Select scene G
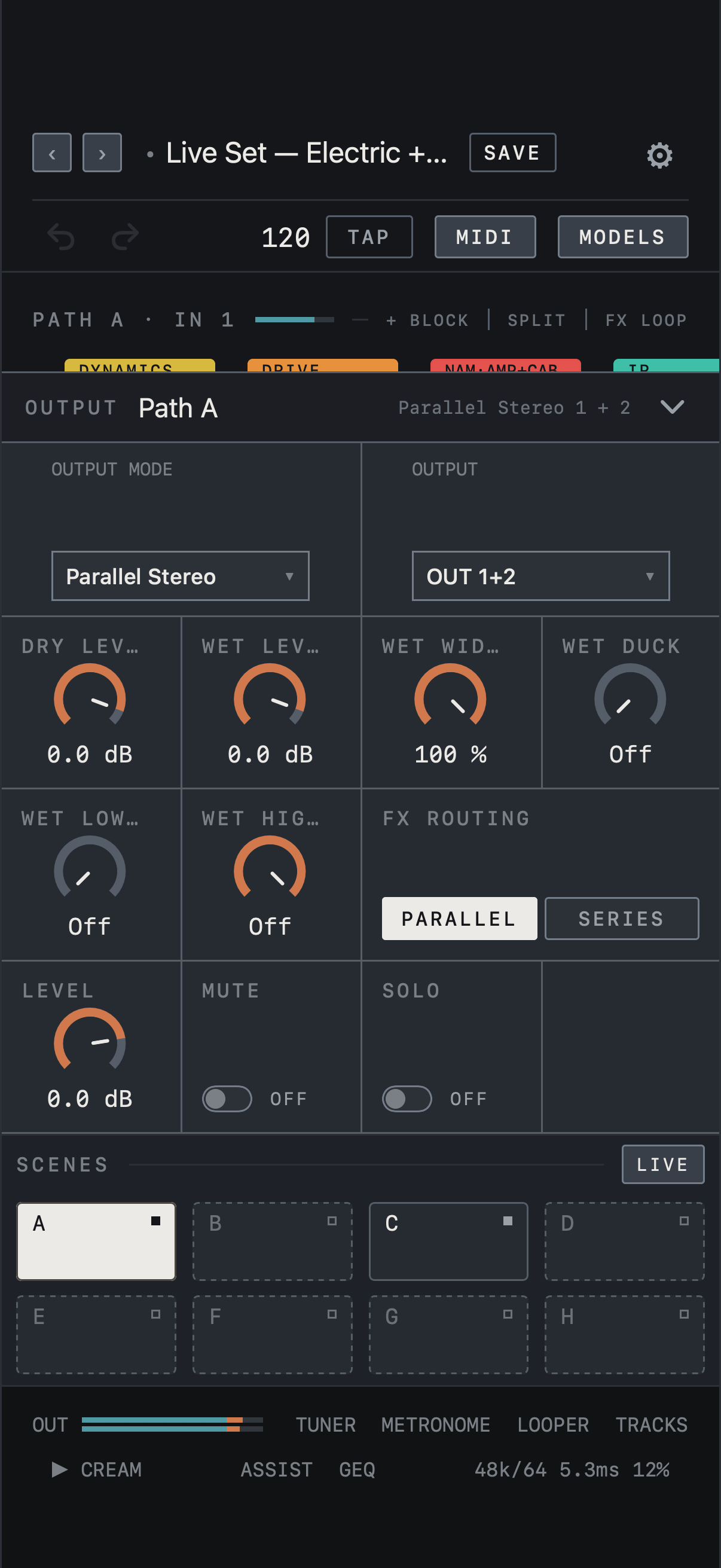 tap(448, 1335)
